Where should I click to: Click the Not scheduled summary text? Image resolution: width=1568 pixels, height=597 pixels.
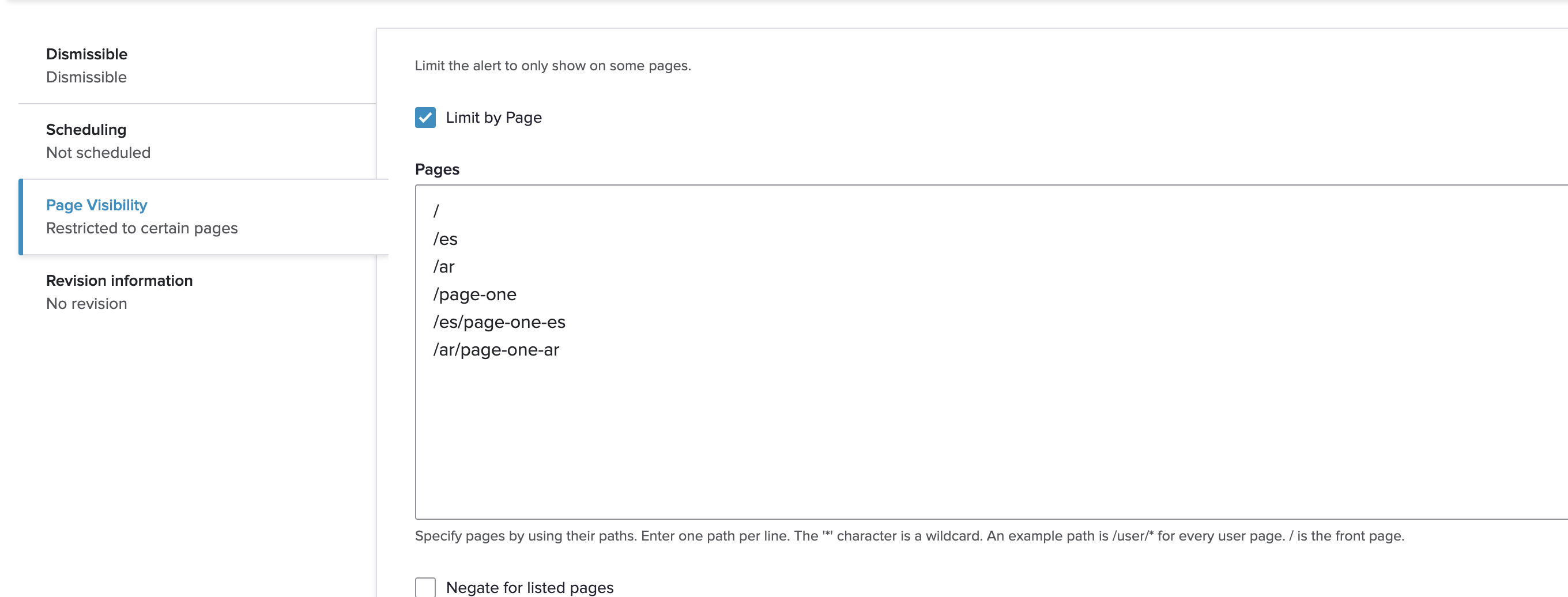(x=97, y=152)
